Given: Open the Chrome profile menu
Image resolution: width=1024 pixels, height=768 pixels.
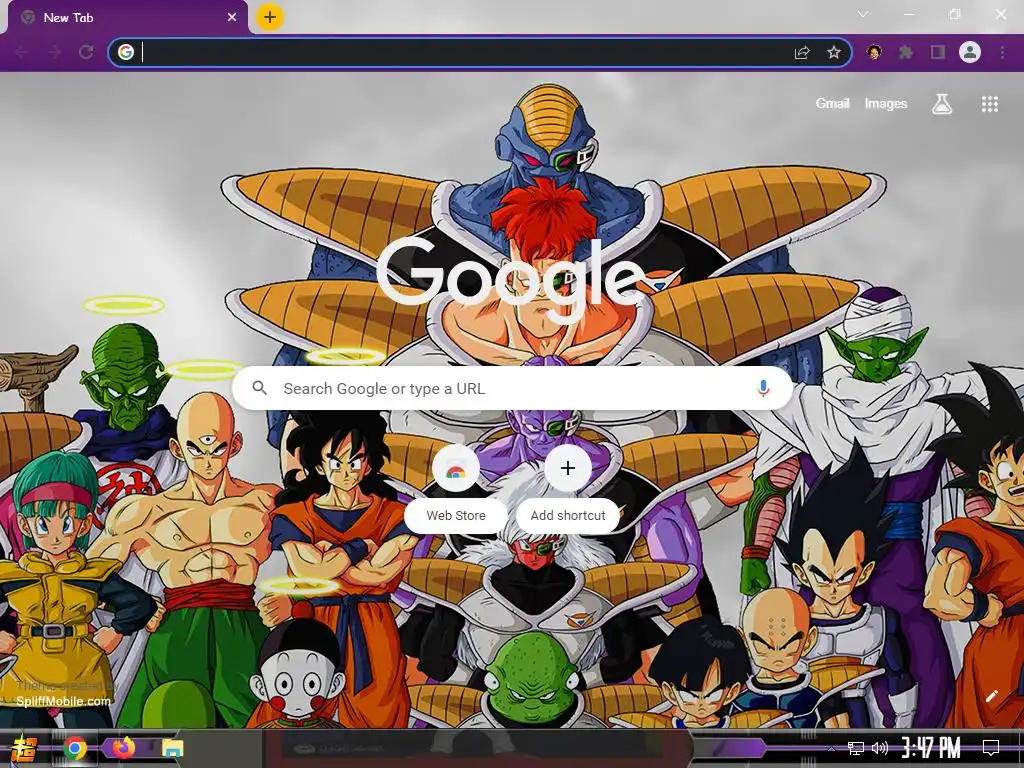Looking at the screenshot, I should click(970, 52).
